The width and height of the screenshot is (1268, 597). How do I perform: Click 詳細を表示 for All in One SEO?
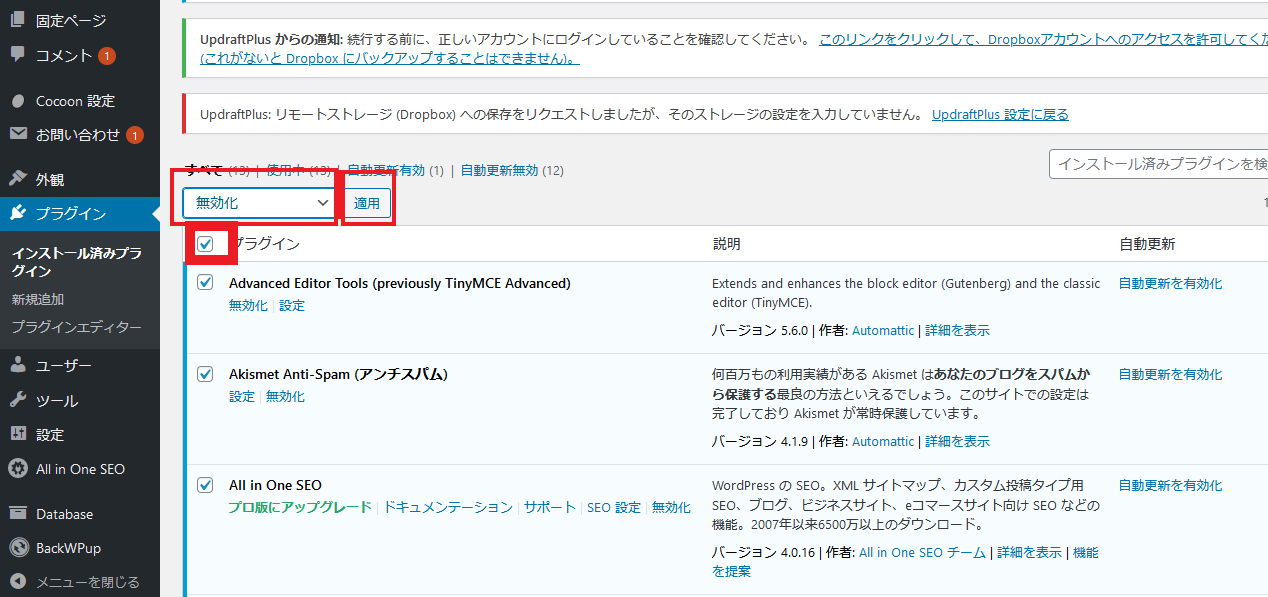click(x=1029, y=552)
